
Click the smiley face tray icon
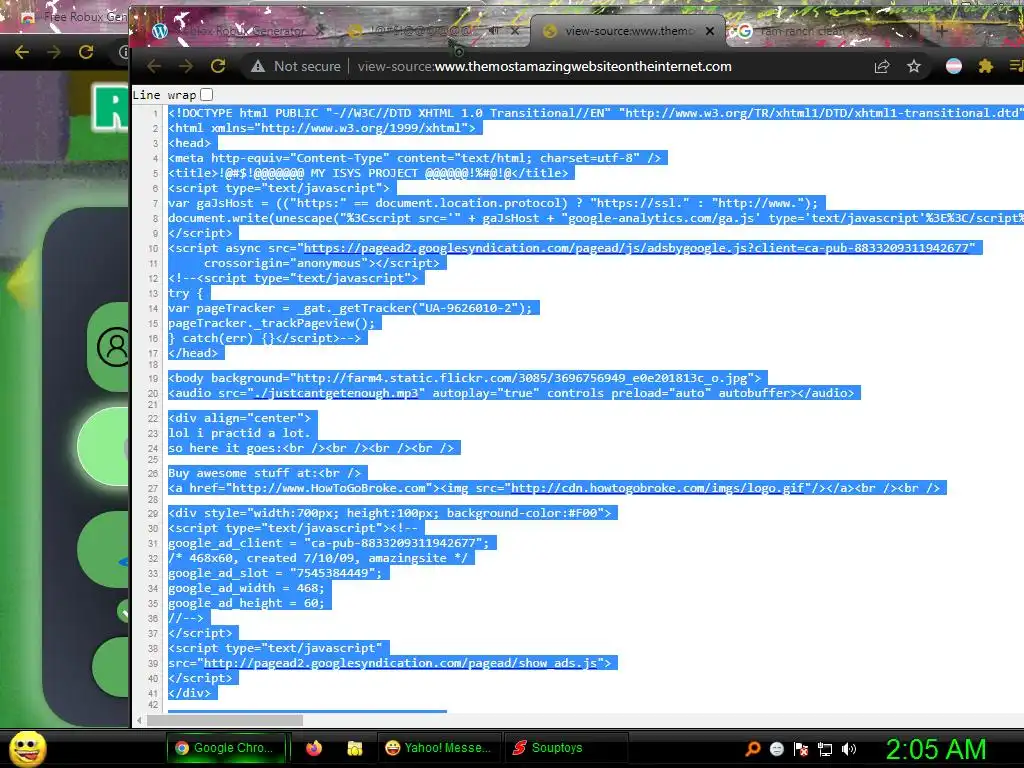pyautogui.click(x=777, y=749)
